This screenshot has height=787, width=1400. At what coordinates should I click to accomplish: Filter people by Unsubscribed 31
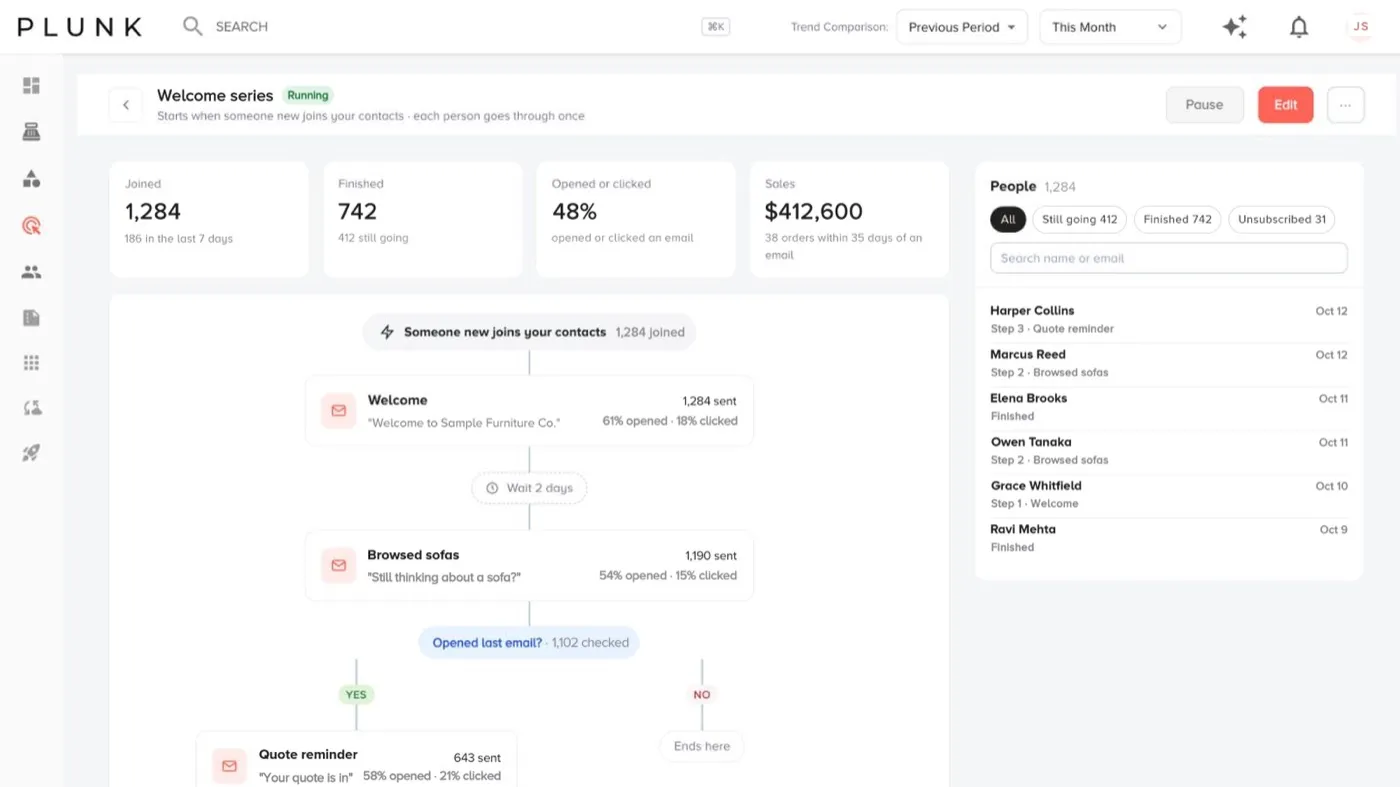(x=1282, y=220)
